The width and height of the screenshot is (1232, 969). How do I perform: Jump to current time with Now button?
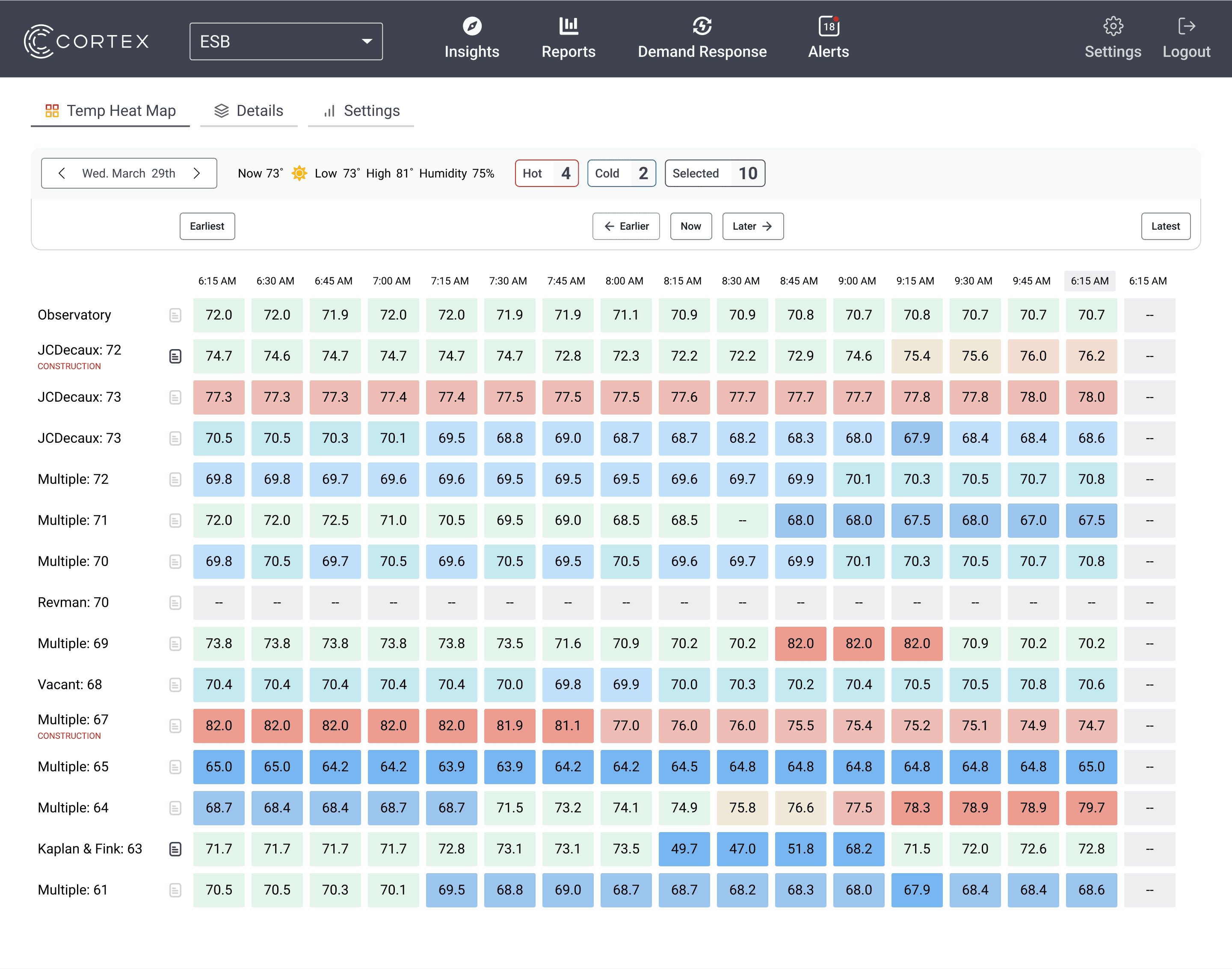point(690,226)
